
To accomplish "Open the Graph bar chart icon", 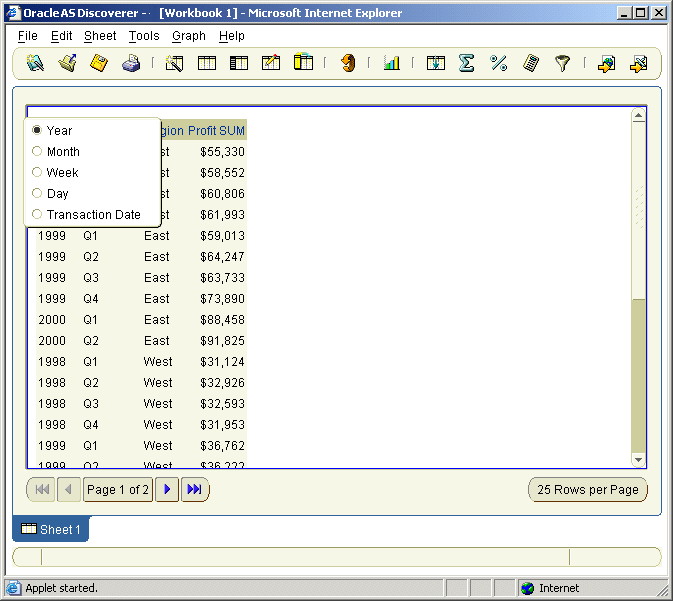I will 391,64.
